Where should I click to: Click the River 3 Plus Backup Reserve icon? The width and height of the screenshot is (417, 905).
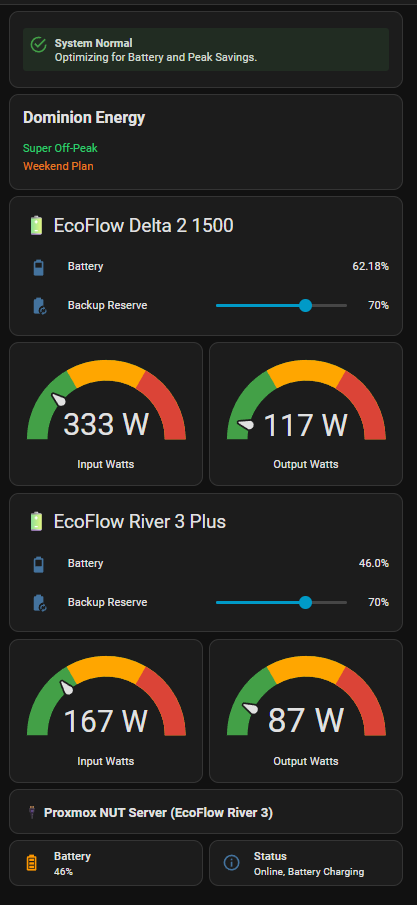click(39, 603)
